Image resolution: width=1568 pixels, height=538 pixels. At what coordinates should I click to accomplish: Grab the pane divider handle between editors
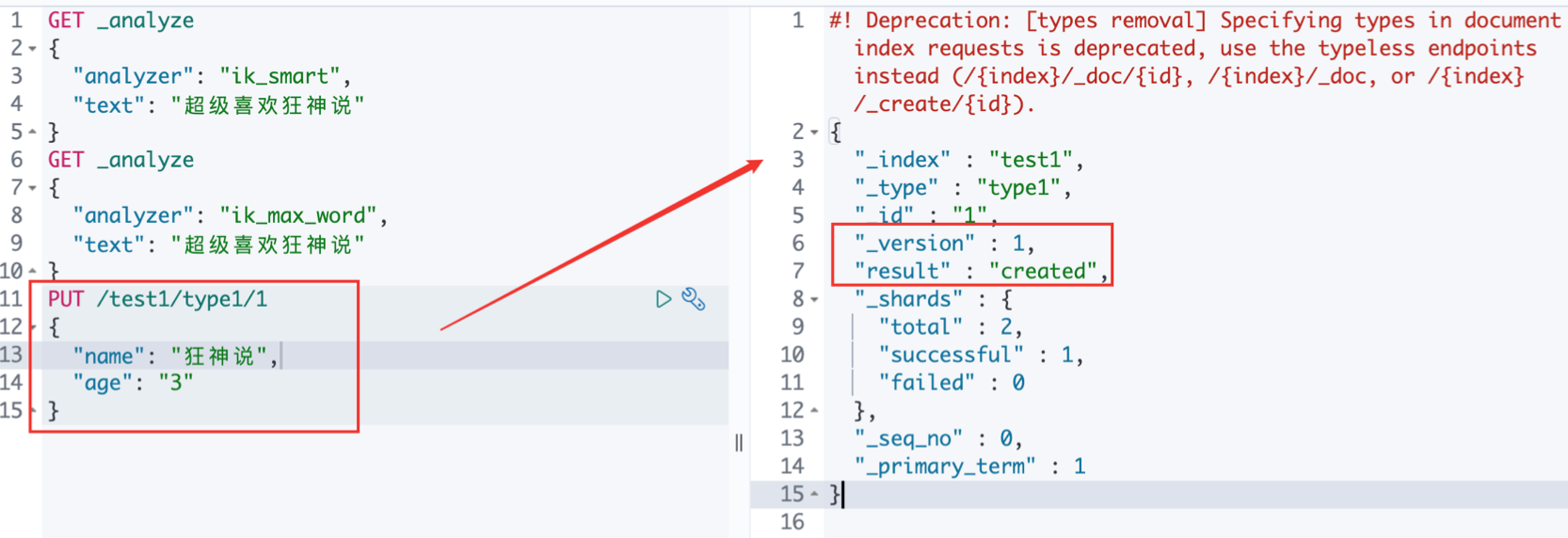click(x=739, y=443)
